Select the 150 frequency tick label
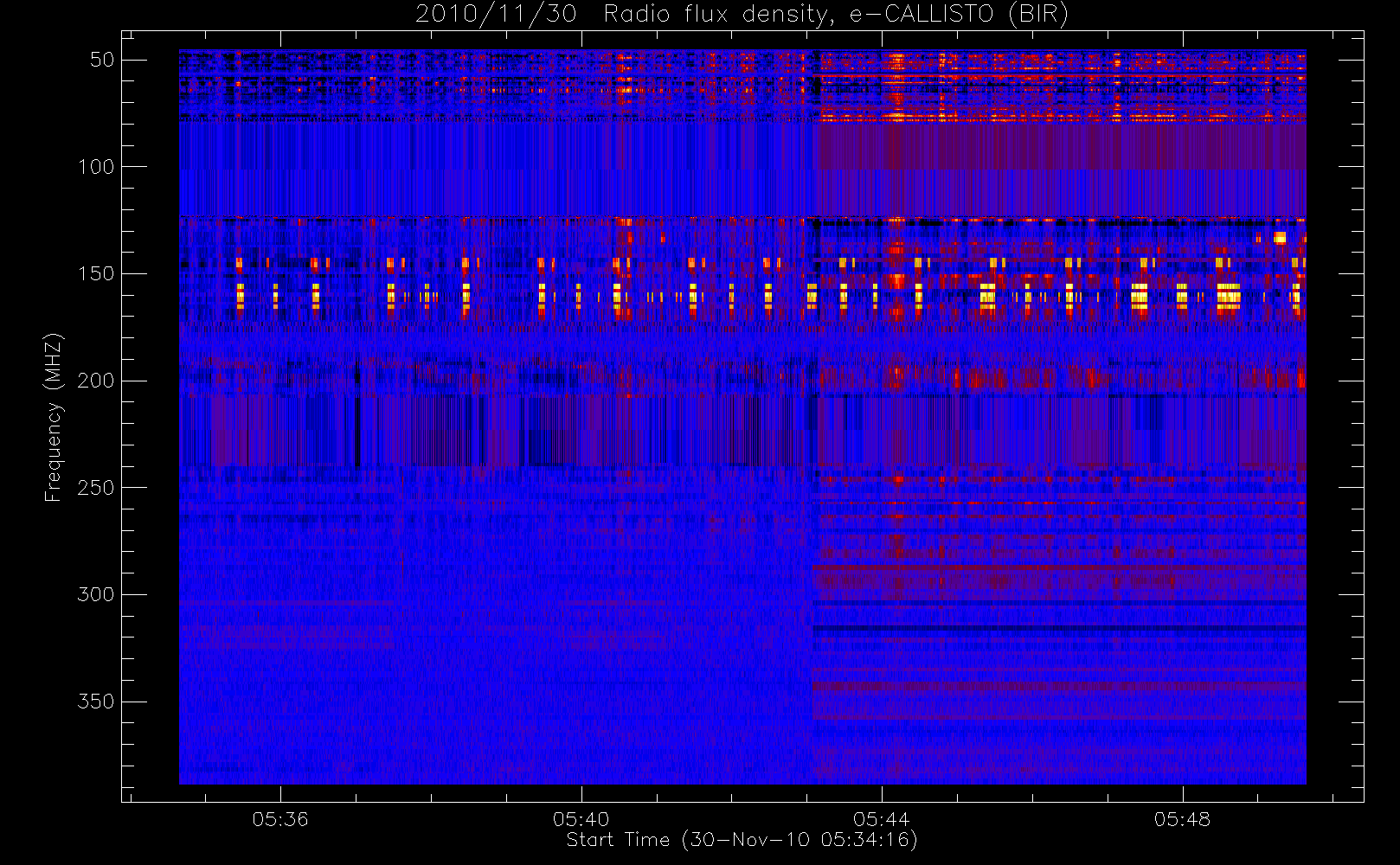 [x=96, y=273]
